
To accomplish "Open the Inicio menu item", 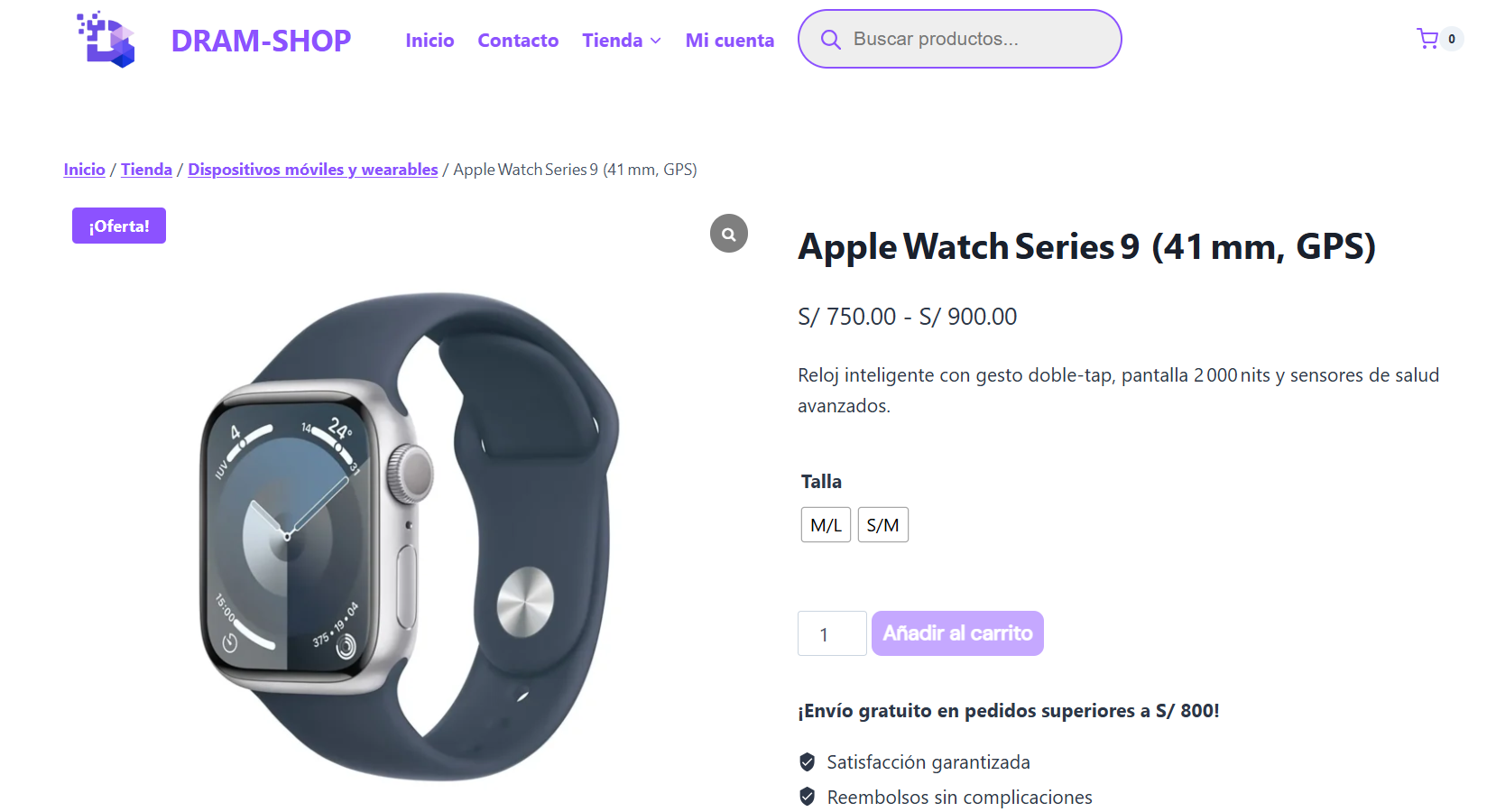I will [429, 41].
